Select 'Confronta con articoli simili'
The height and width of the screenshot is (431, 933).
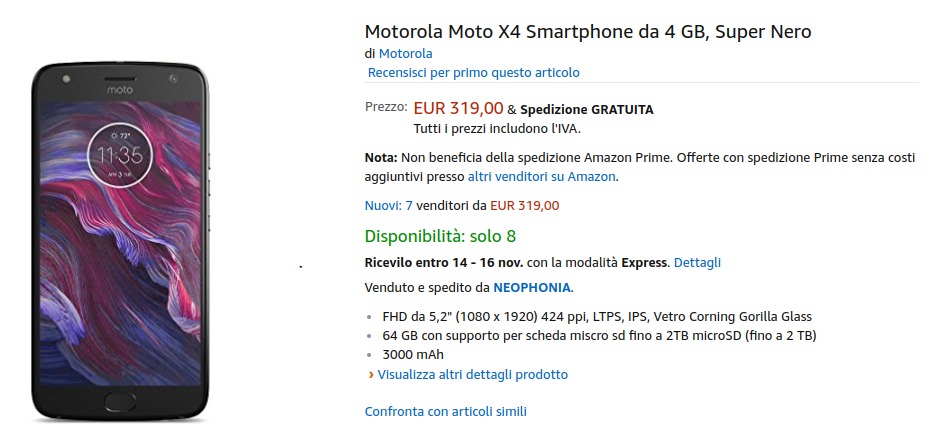445,411
